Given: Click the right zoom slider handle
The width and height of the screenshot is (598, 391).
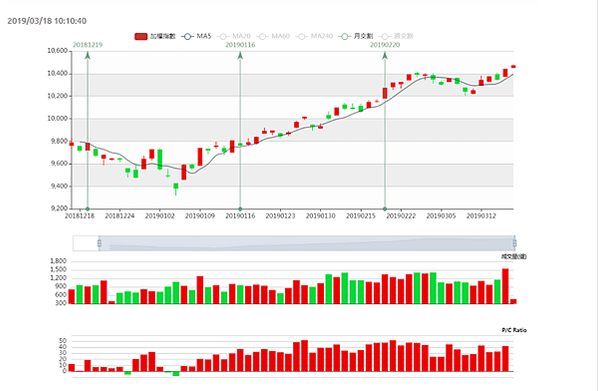Looking at the screenshot, I should pos(514,243).
